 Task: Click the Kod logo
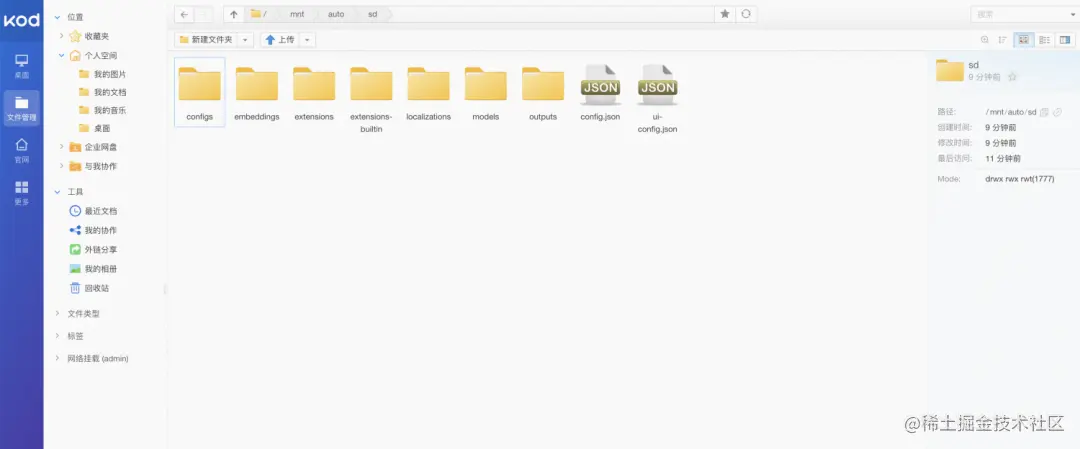pos(21,20)
